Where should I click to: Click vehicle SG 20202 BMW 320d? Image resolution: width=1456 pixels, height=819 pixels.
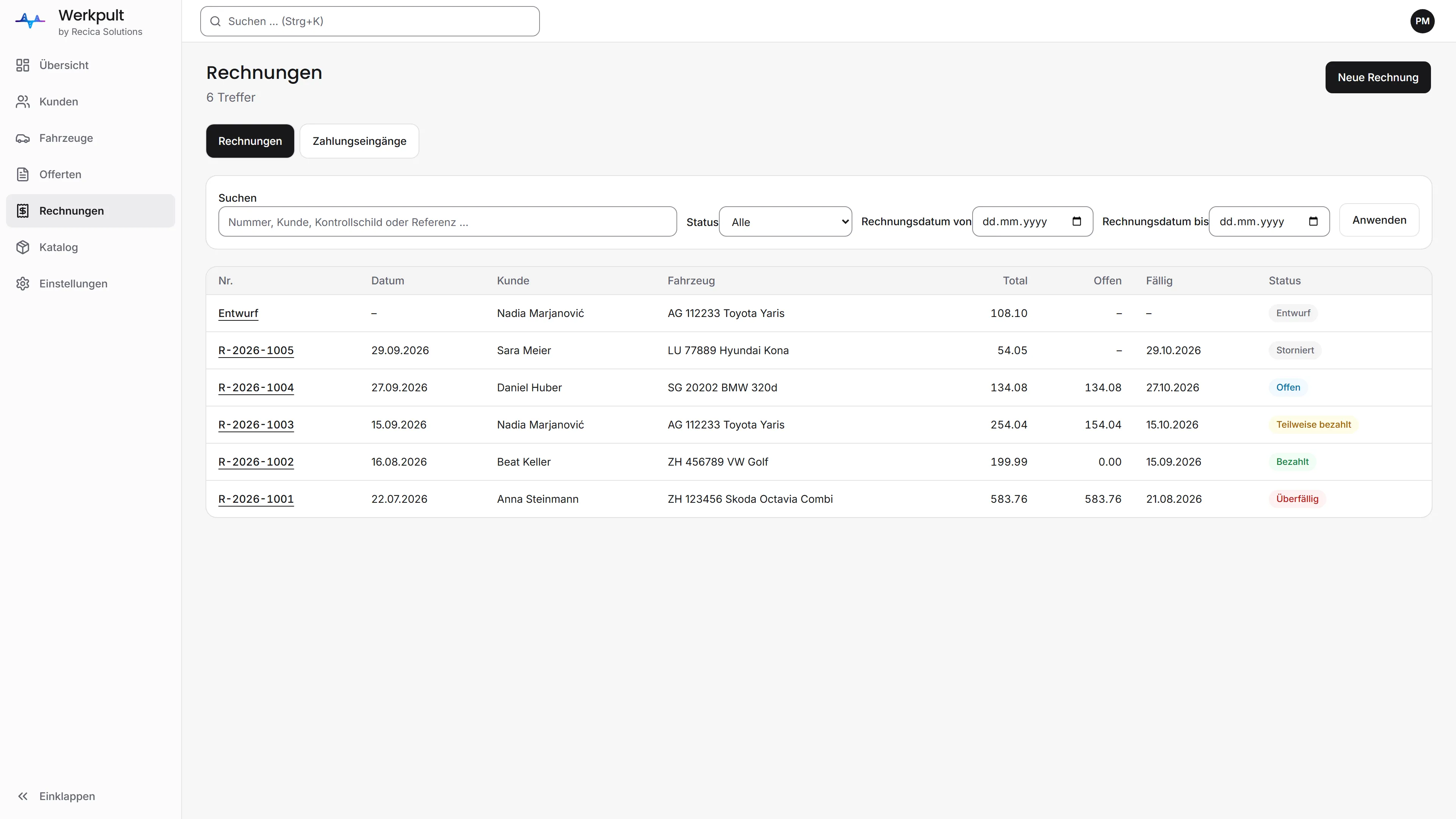click(x=722, y=388)
